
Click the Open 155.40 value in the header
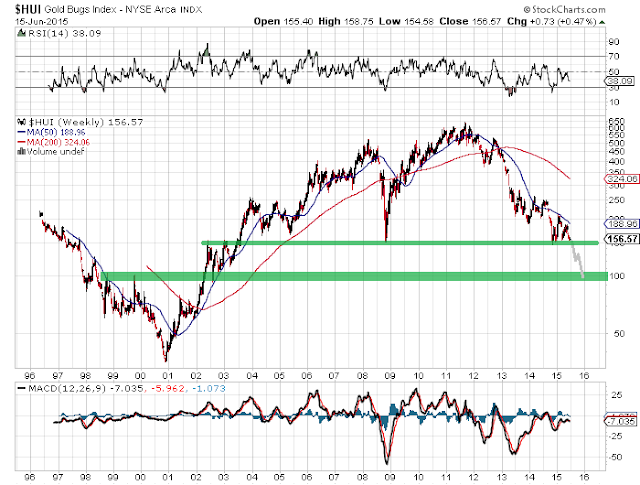(x=283, y=21)
